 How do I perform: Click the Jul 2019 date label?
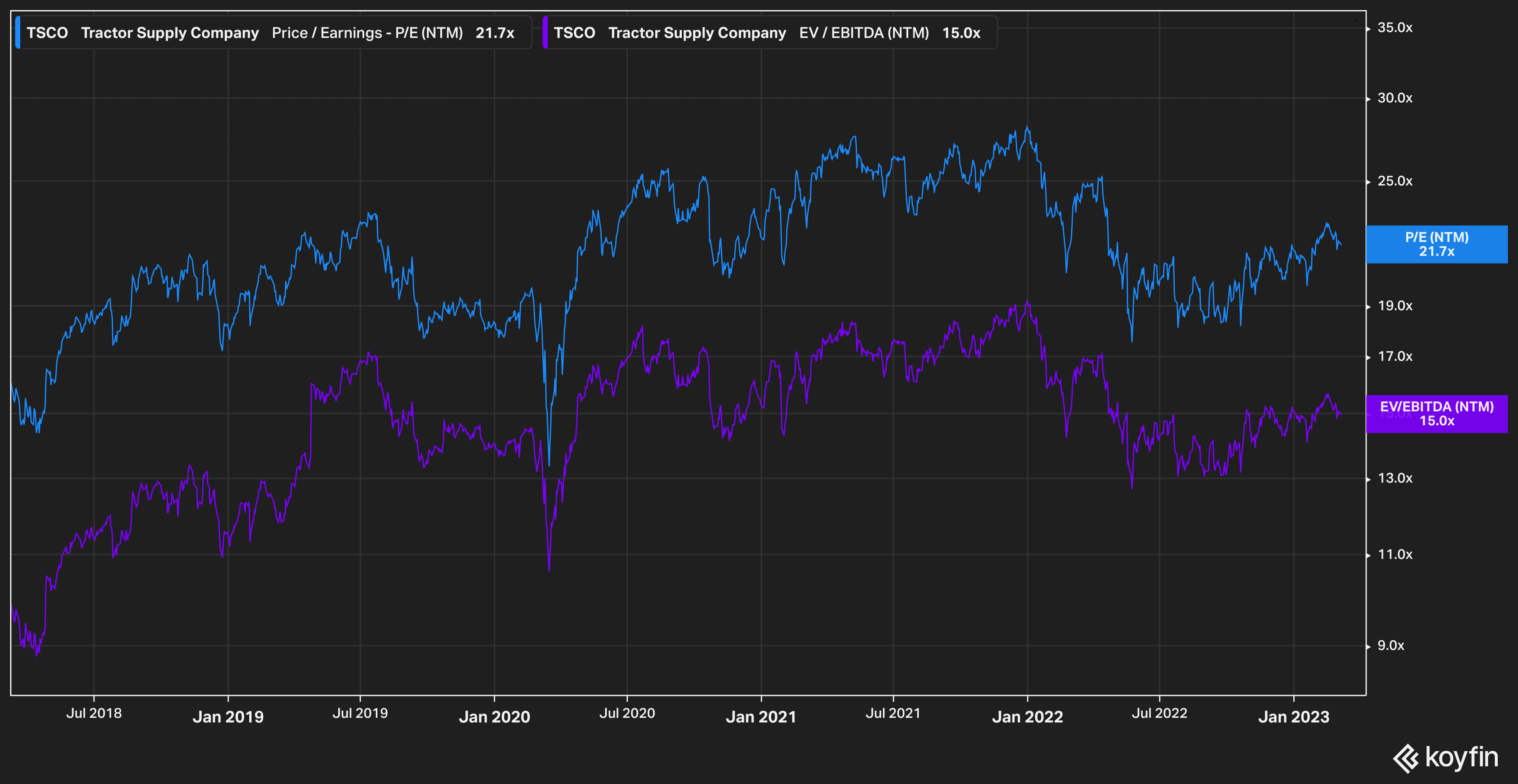(x=360, y=713)
